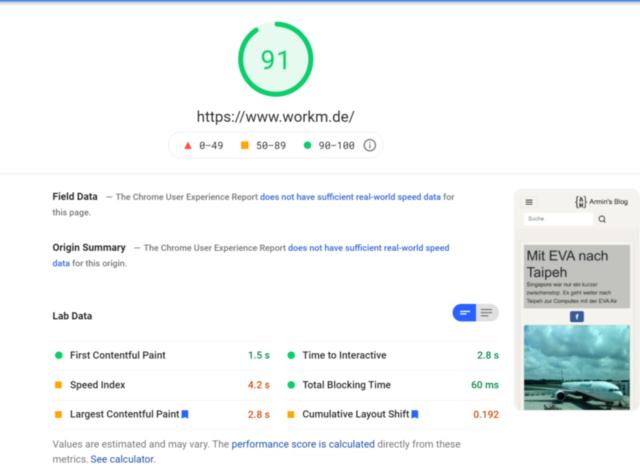Image resolution: width=640 pixels, height=474 pixels.
Task: Switch Lab Data to expanded description view
Action: point(487,313)
